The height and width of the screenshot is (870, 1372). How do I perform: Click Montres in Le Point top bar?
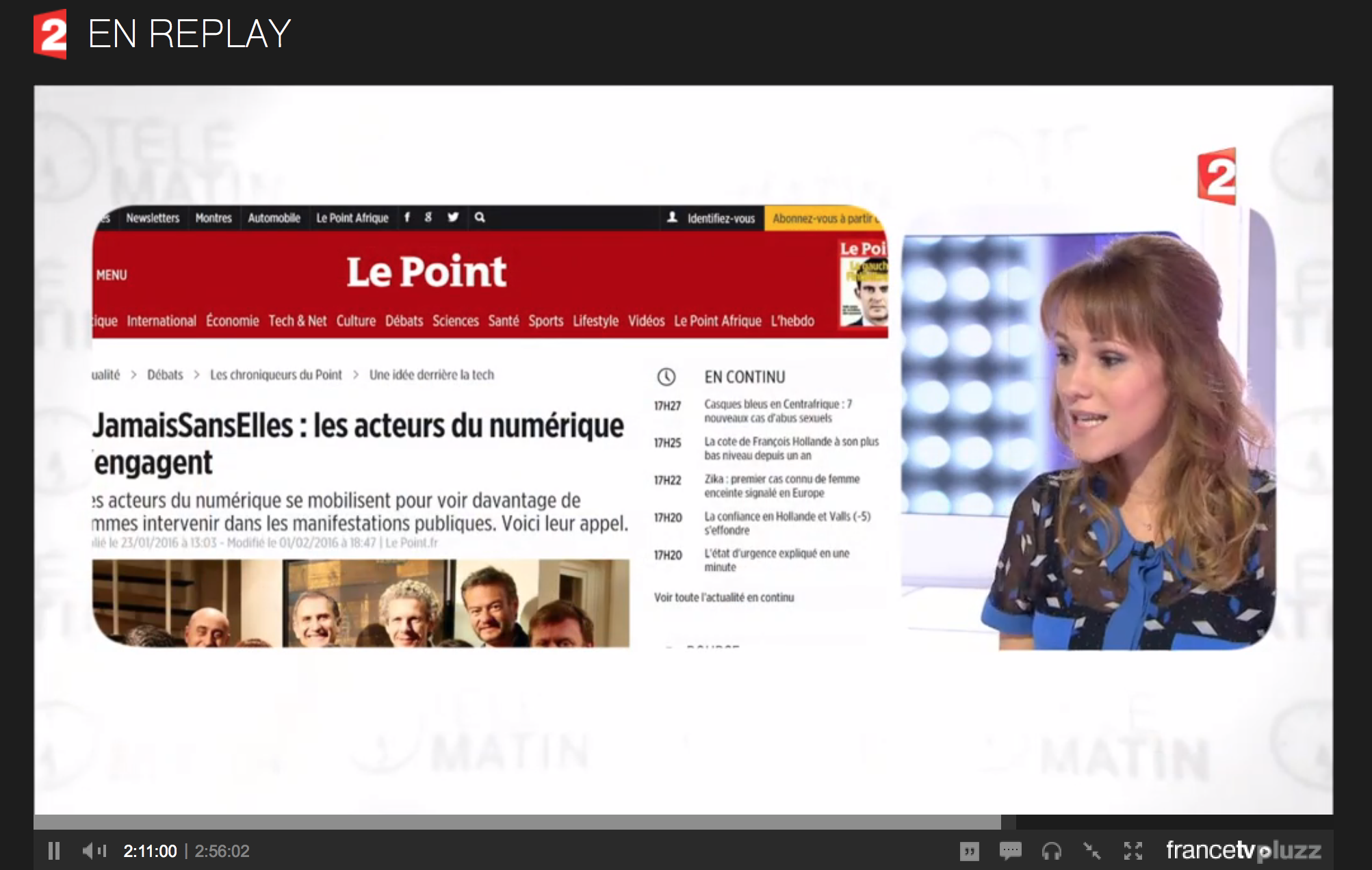click(x=213, y=217)
